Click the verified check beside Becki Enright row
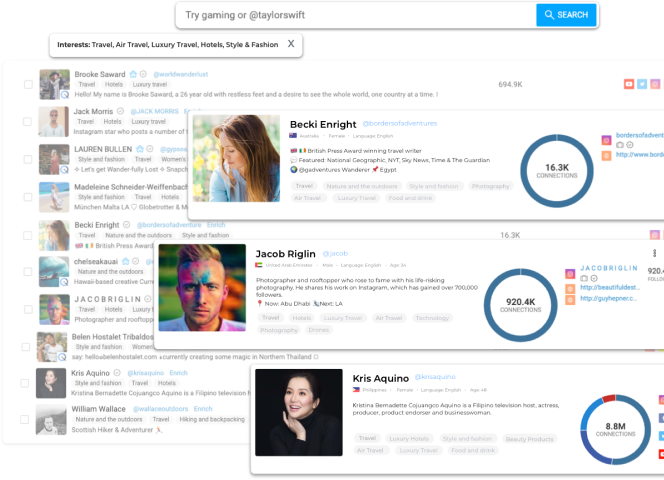This screenshot has height=480, width=664. pyautogui.click(x=126, y=225)
